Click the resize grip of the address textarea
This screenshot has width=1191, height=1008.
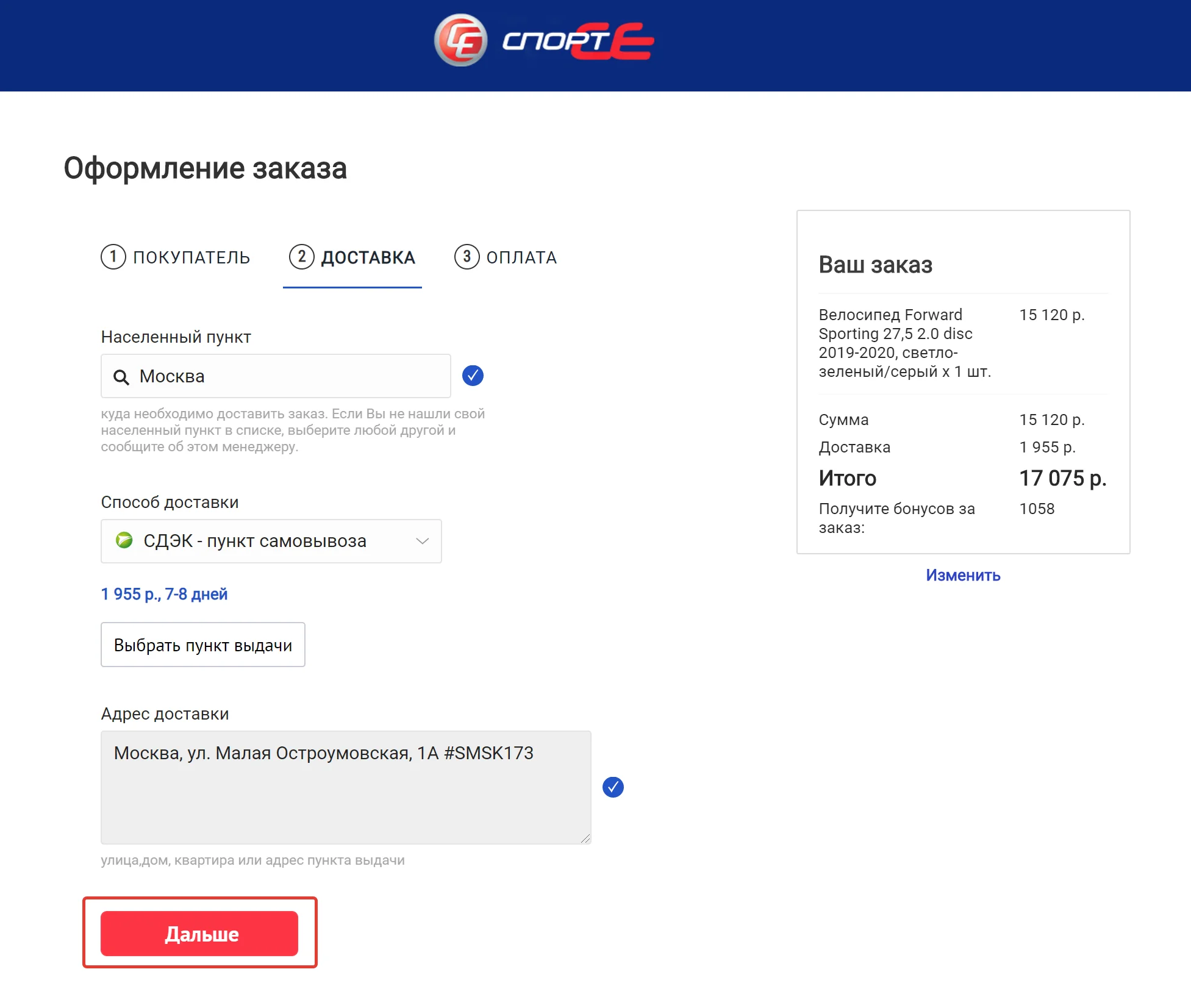coord(585,838)
